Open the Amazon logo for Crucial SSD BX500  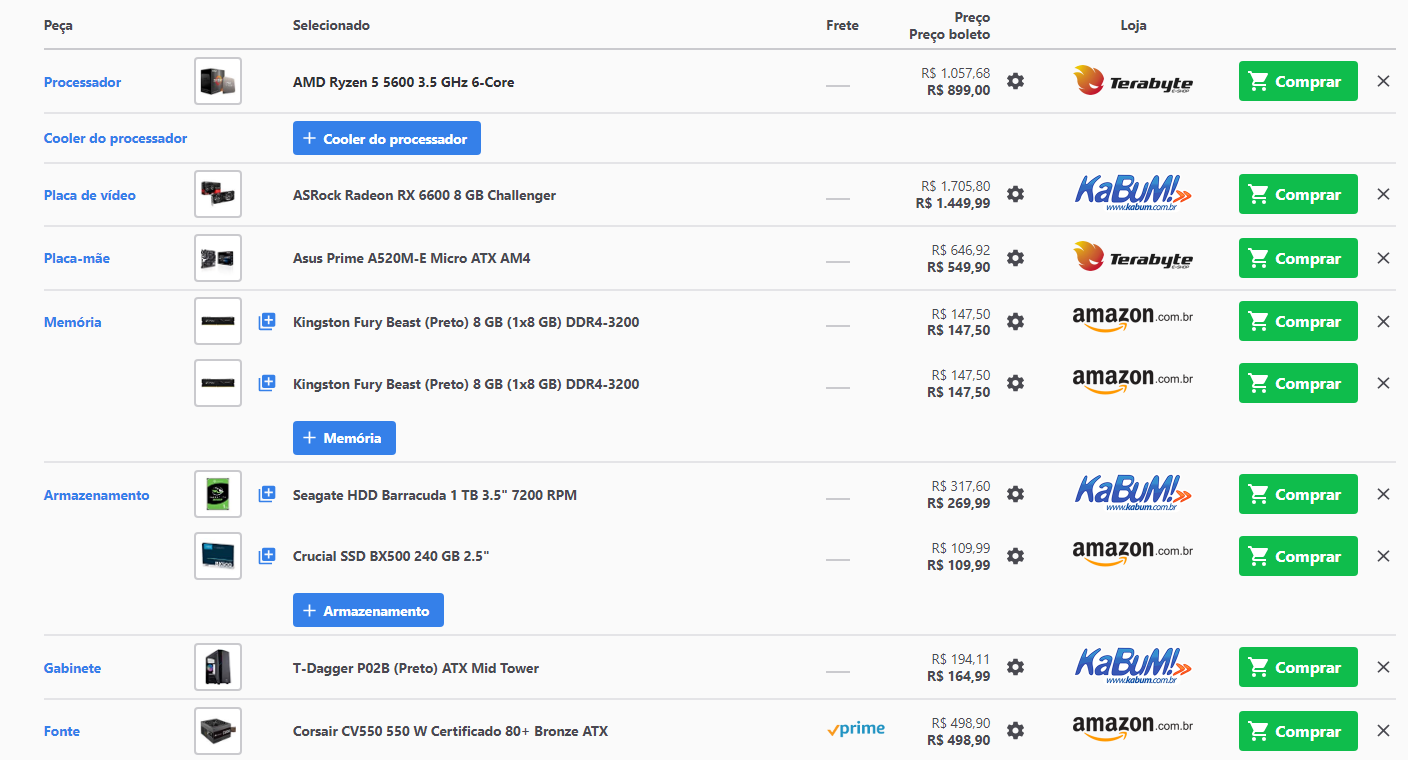(x=1133, y=553)
